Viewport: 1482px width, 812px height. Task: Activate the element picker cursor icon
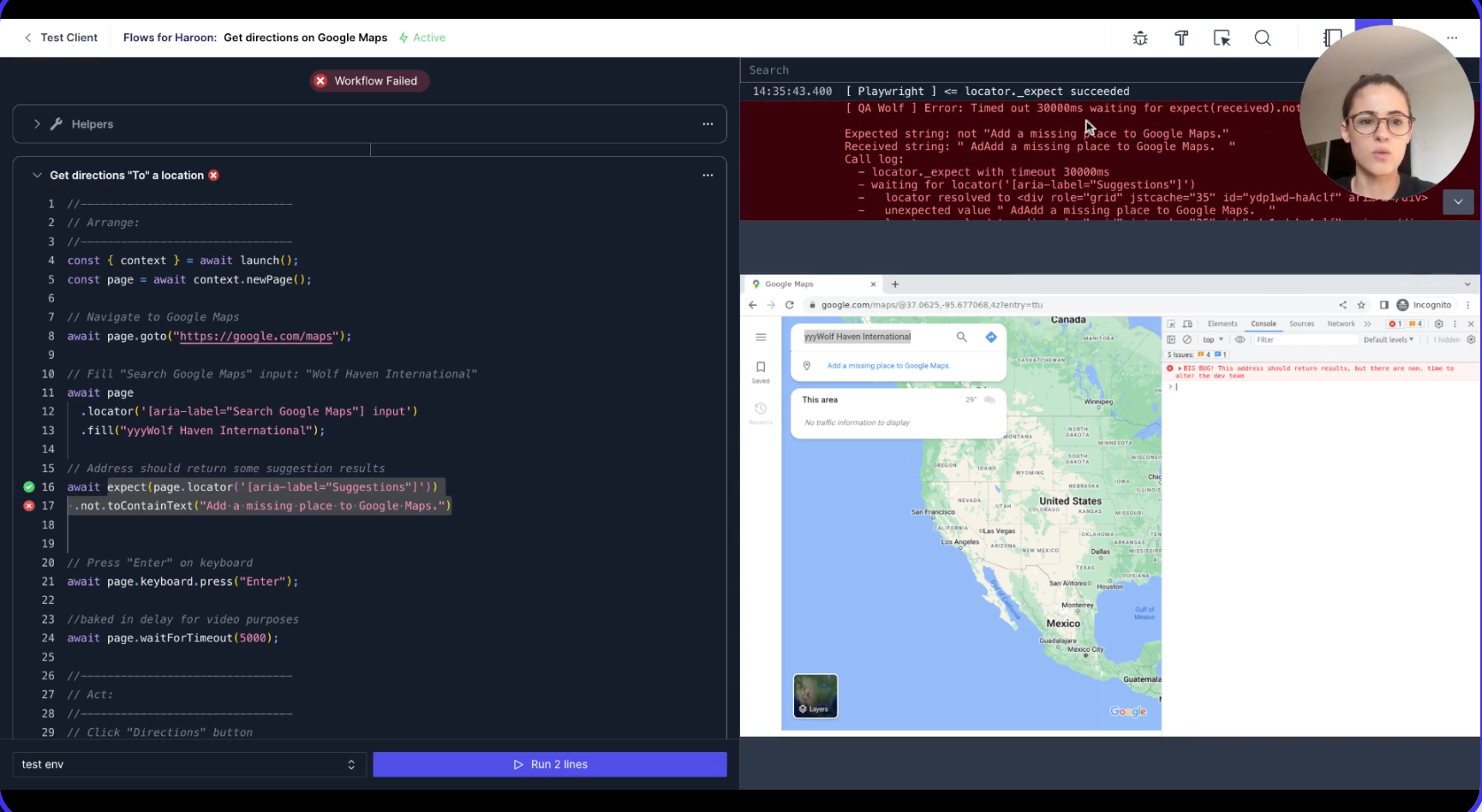tap(1222, 38)
